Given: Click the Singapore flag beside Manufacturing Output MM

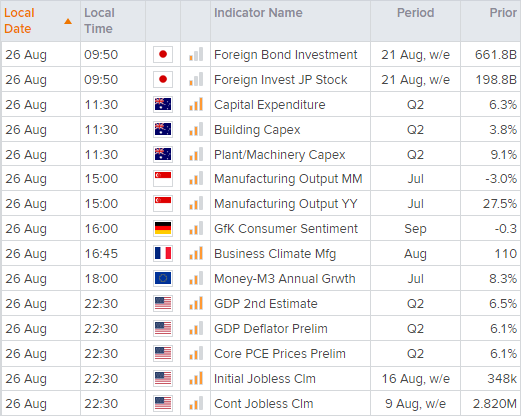Looking at the screenshot, I should click(163, 179).
